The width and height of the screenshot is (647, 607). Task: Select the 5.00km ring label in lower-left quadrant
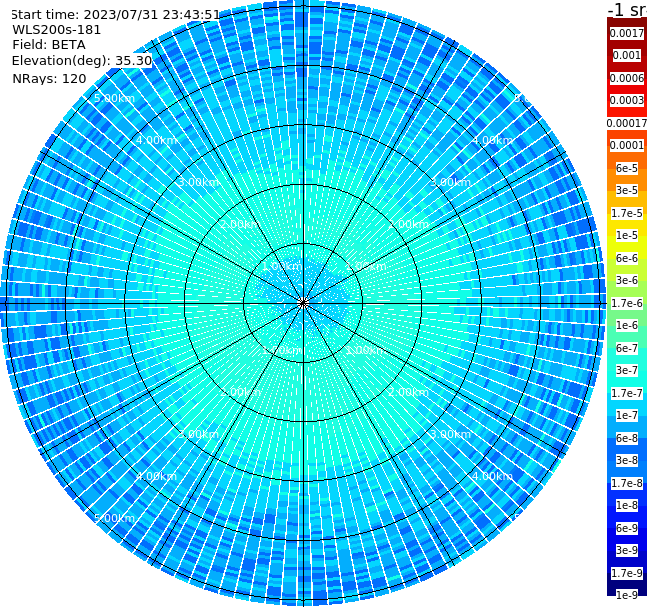pos(114,518)
